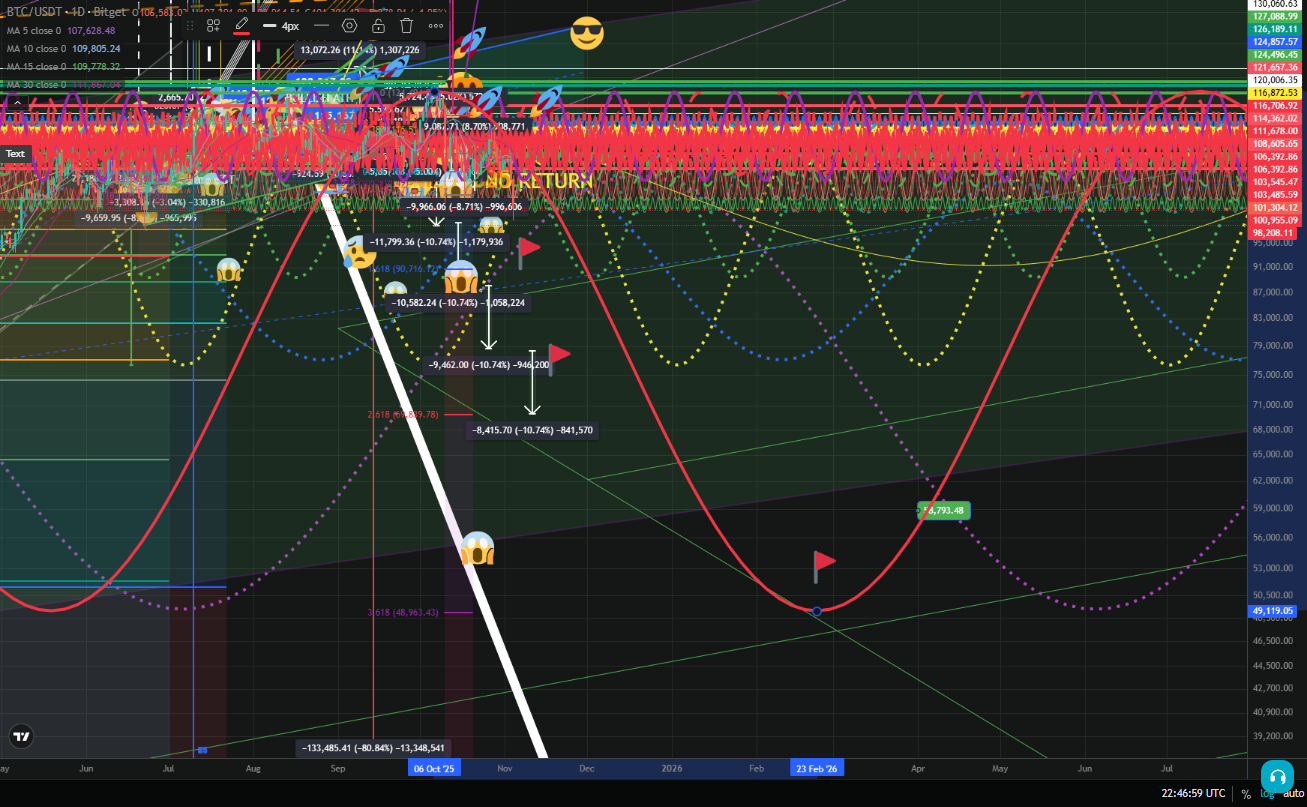Screen dimensions: 1307x807
Task: Click the sunglasses emoji sticker on chart
Action: click(x=587, y=34)
